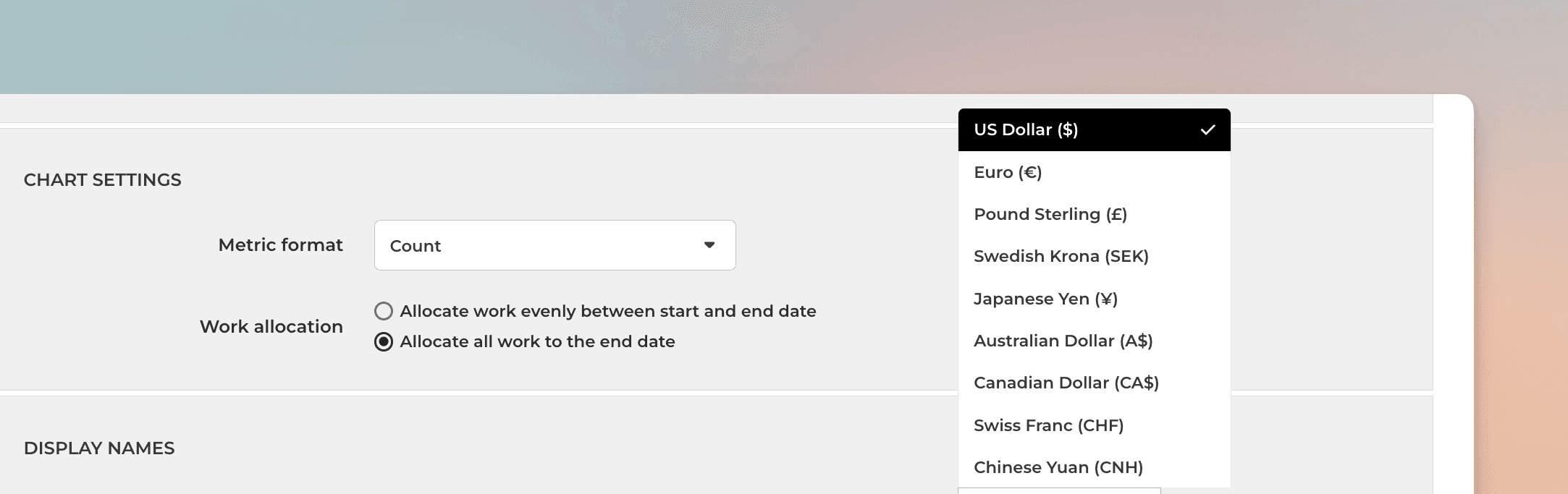Click the Metric format label

(x=281, y=245)
